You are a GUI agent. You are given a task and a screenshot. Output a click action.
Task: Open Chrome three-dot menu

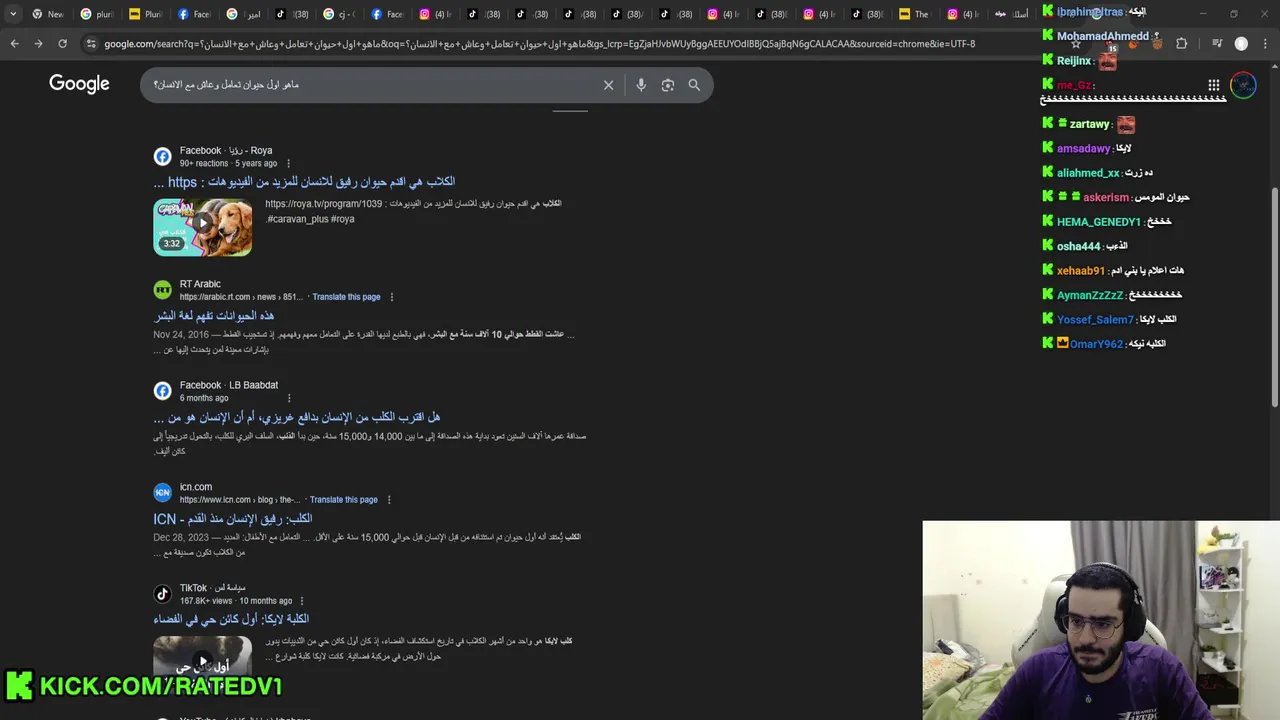pyautogui.click(x=1265, y=44)
